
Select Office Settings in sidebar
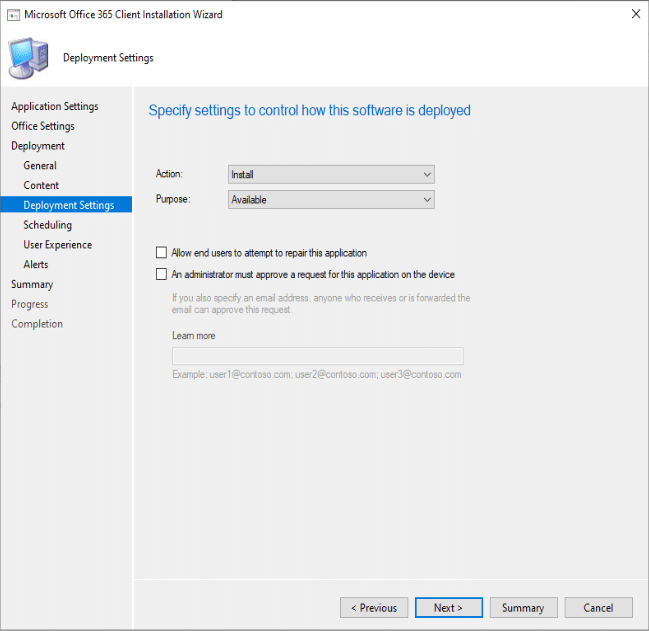pos(43,126)
